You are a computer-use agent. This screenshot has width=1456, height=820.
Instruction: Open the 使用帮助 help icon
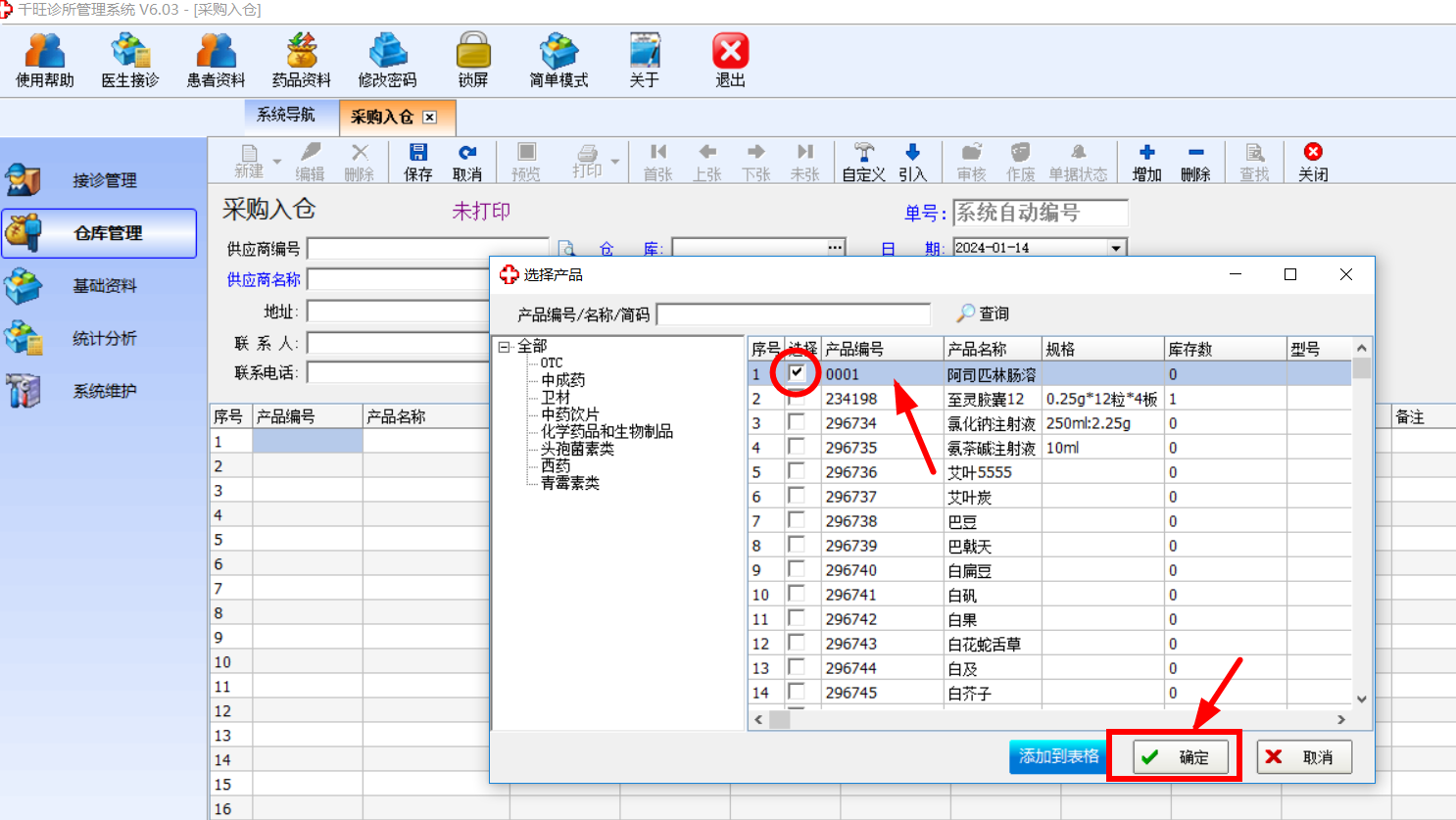click(x=44, y=60)
